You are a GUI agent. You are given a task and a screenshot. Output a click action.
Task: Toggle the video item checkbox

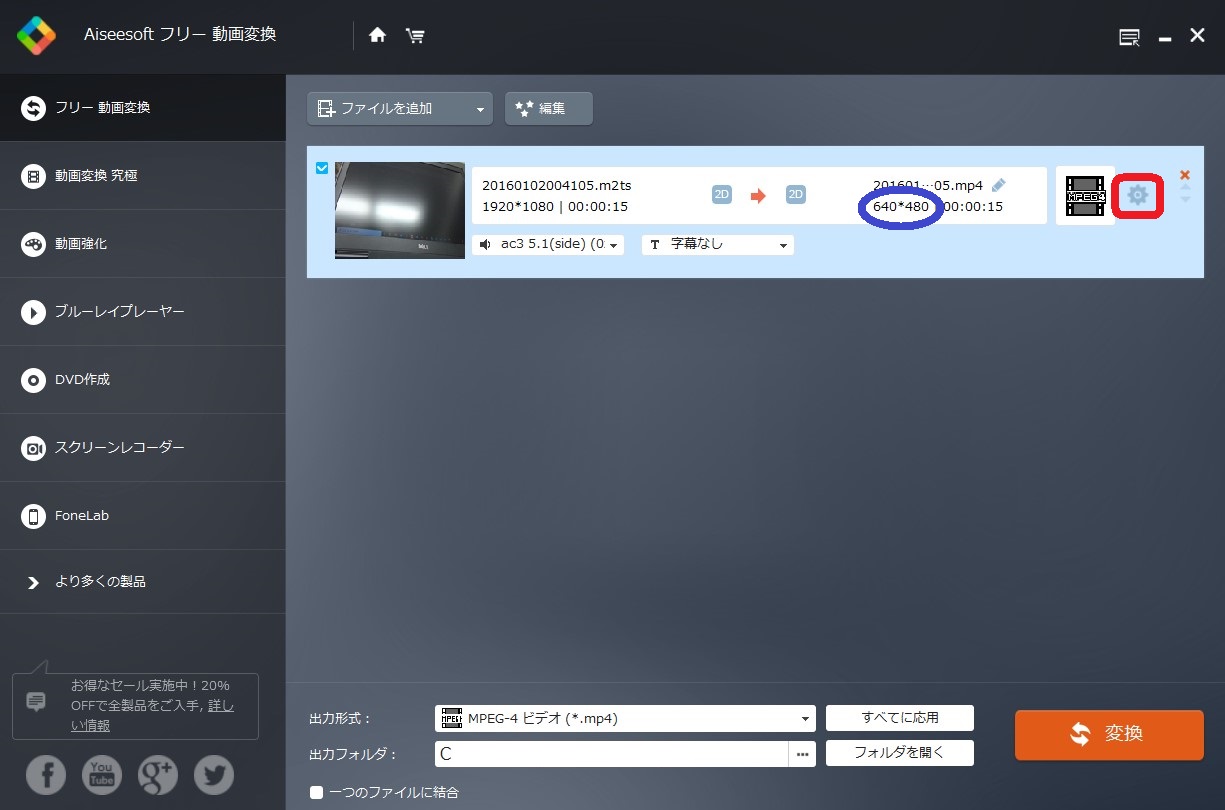tap(322, 168)
